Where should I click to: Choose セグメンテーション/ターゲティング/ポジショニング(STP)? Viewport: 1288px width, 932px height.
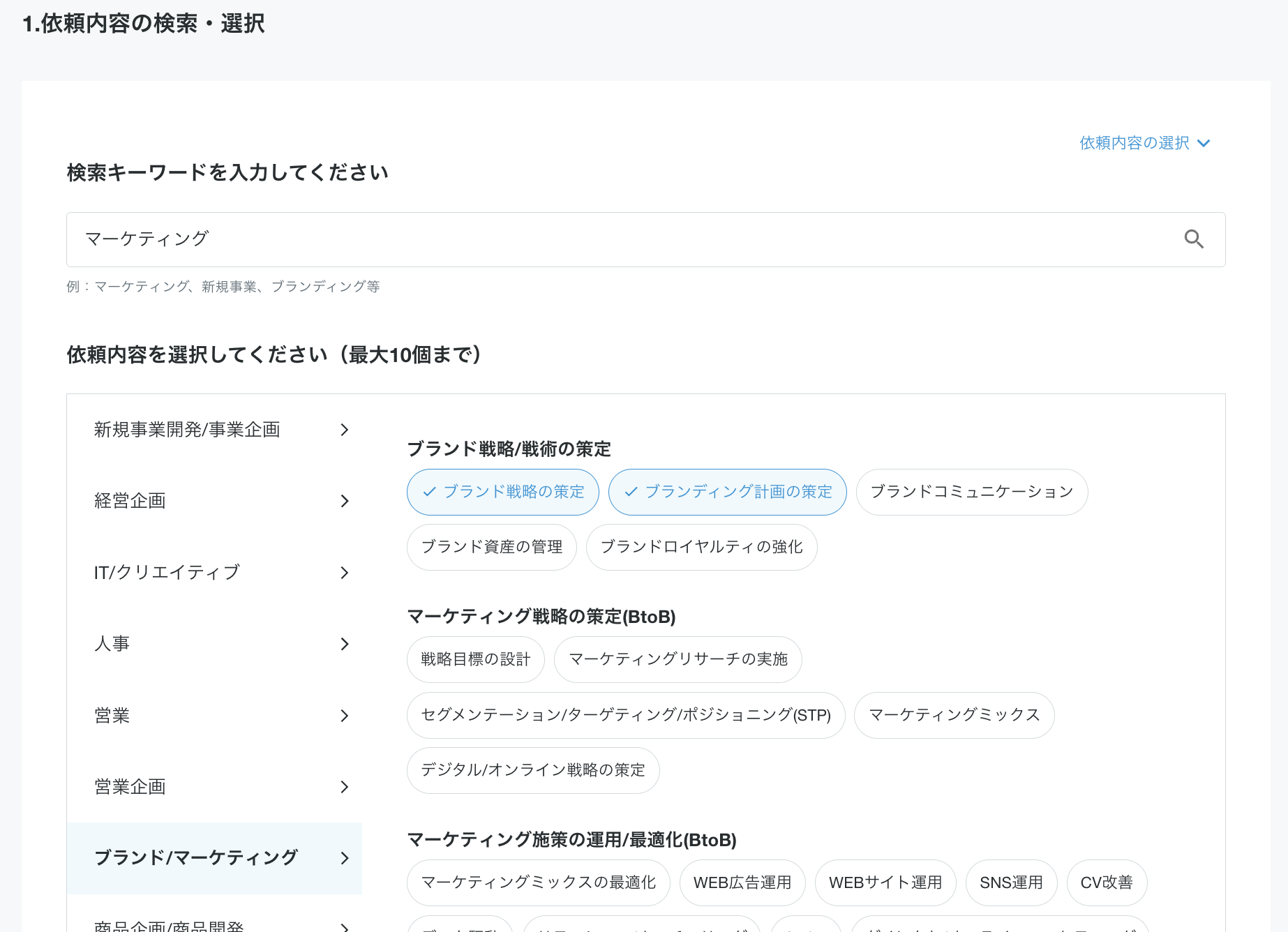(x=625, y=715)
